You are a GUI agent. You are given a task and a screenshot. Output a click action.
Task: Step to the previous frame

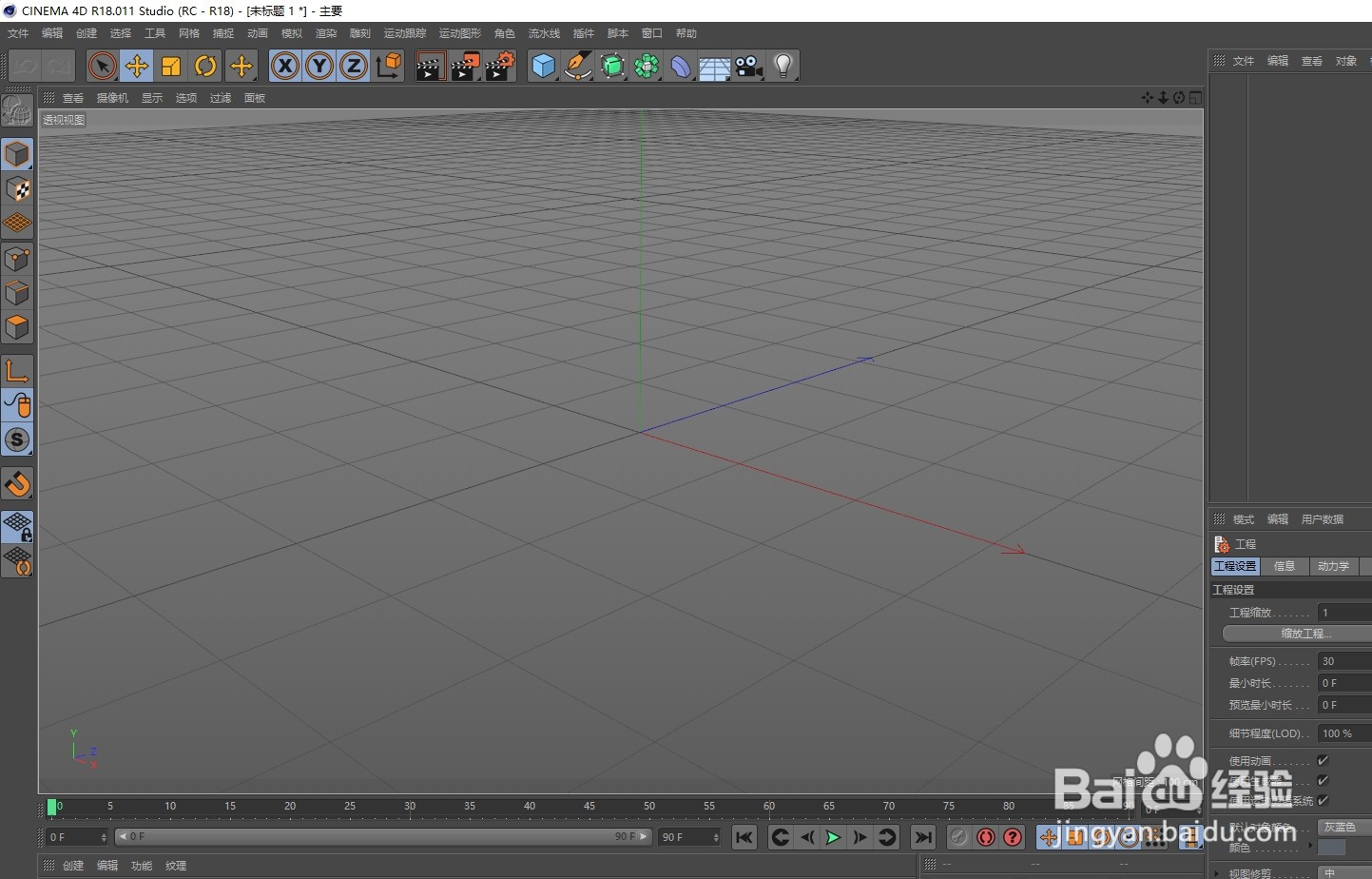(807, 837)
